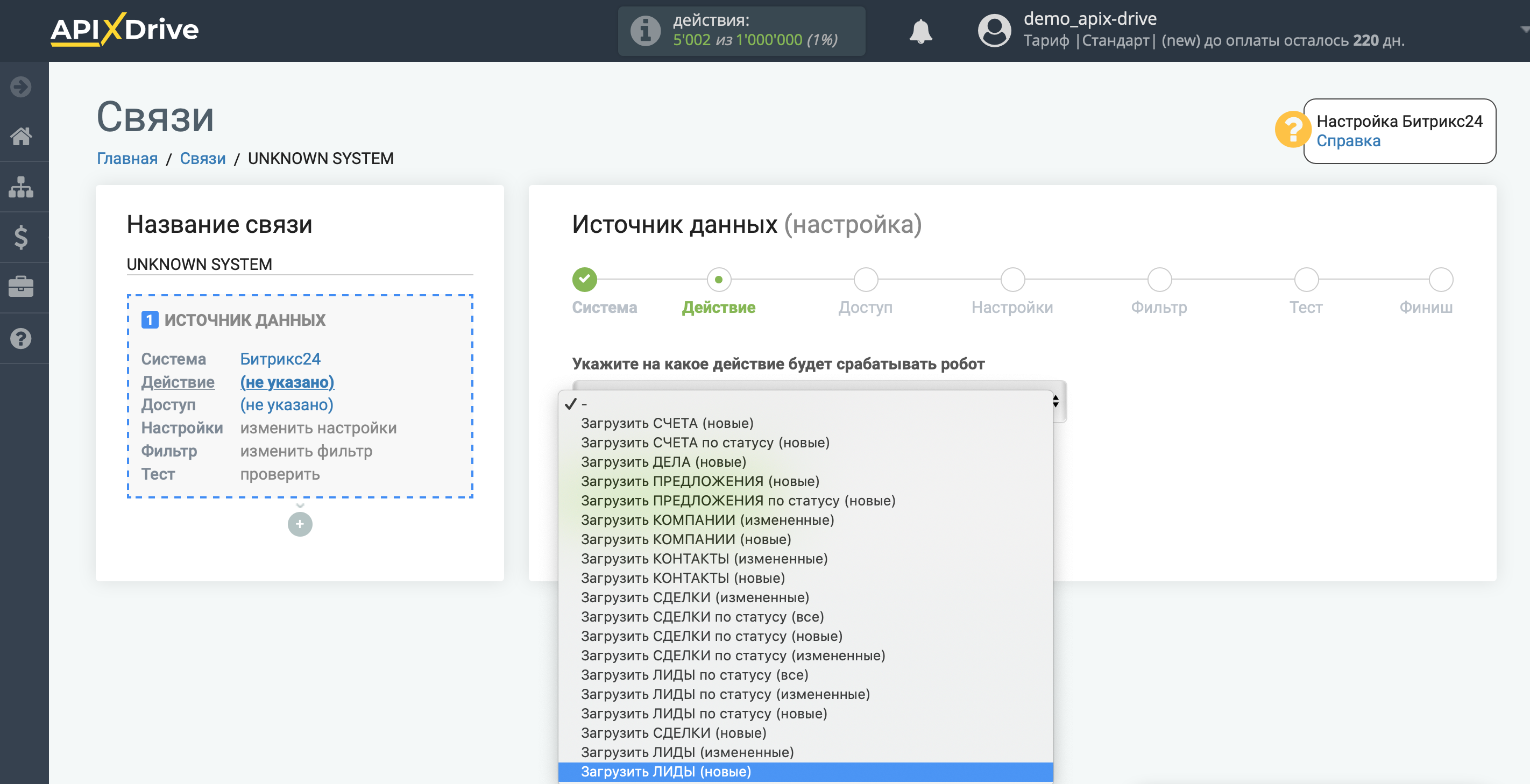The width and height of the screenshot is (1530, 784).
Task: Go to Главная breadcrumb link
Action: 127,159
